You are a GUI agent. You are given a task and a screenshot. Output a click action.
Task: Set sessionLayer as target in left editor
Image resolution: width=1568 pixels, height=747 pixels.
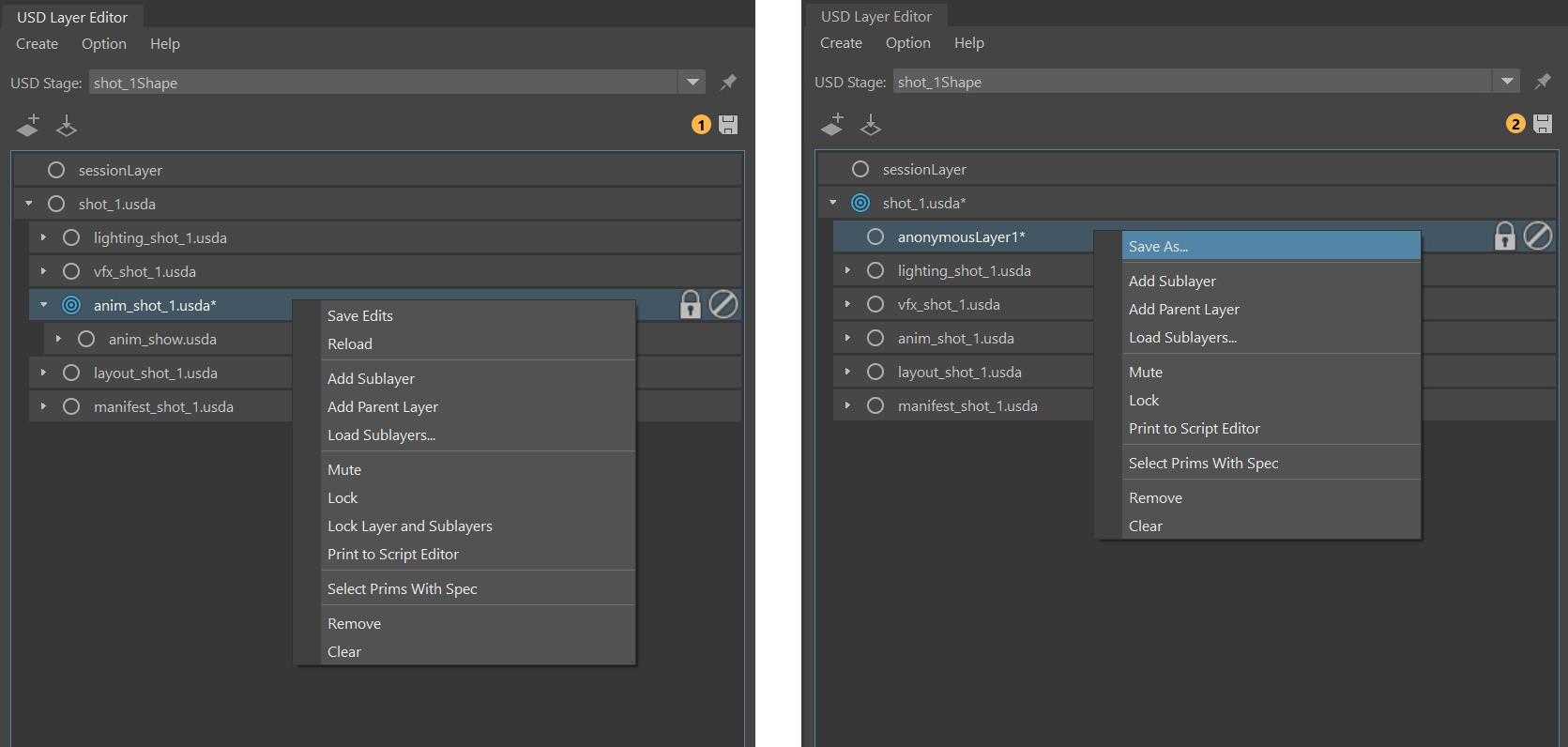pos(56,170)
